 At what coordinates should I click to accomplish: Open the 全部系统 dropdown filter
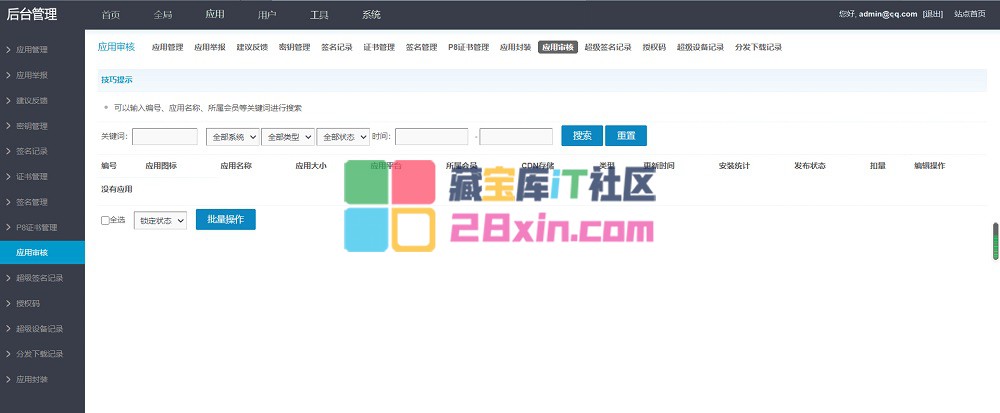pyautogui.click(x=233, y=136)
